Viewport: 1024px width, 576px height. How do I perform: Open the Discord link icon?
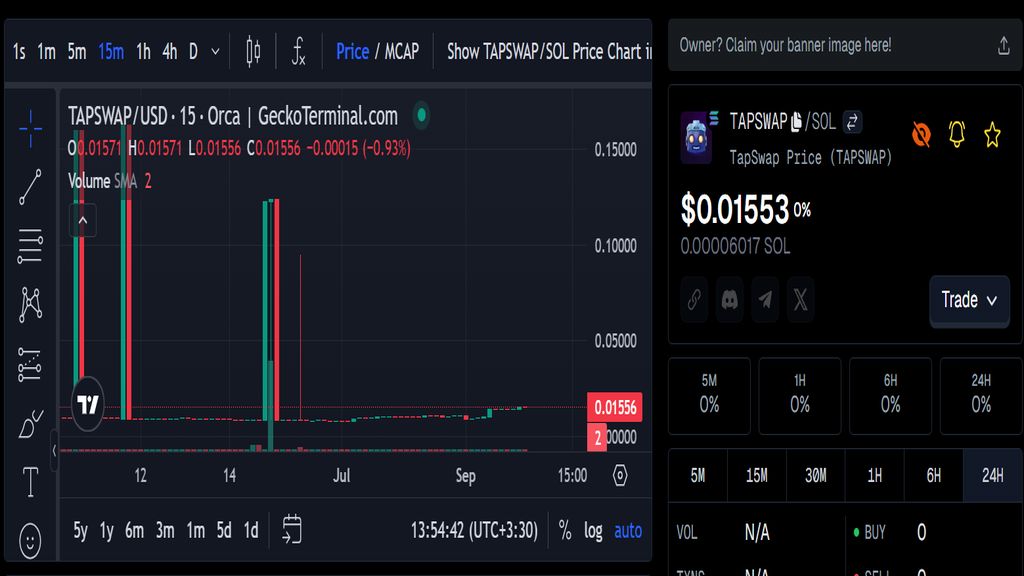pyautogui.click(x=729, y=300)
